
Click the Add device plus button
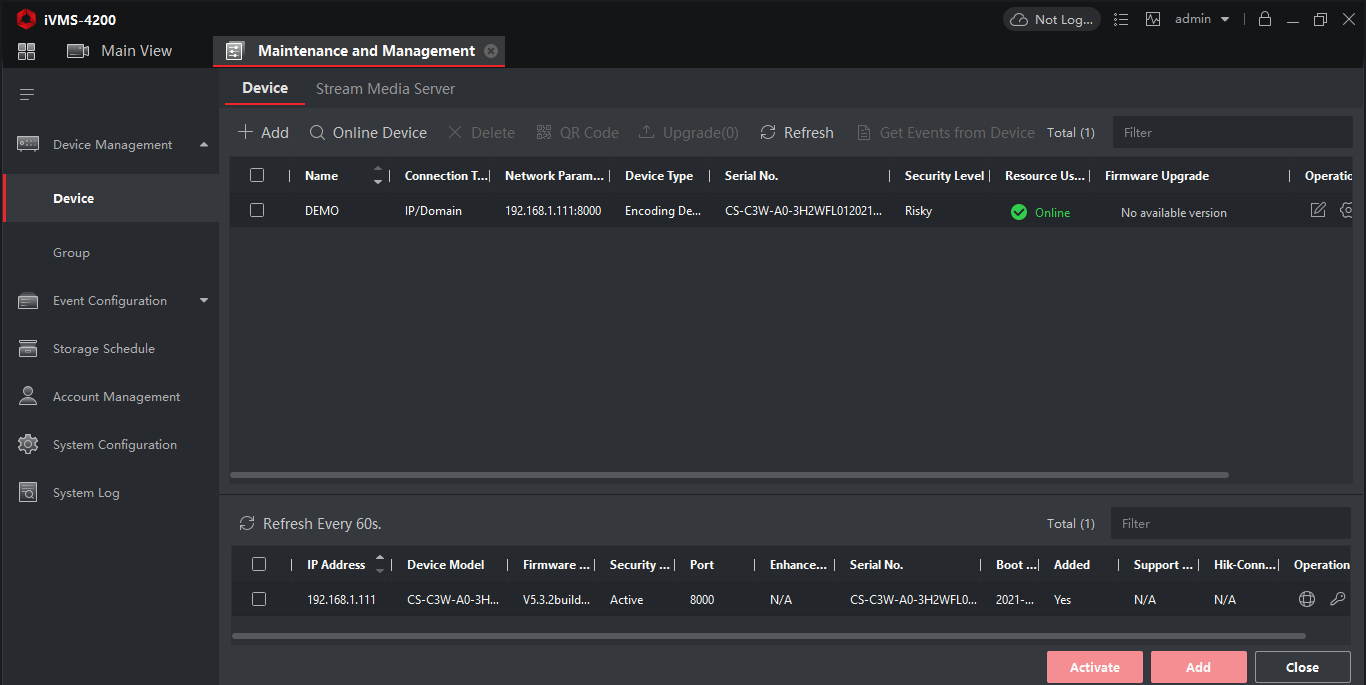(263, 132)
